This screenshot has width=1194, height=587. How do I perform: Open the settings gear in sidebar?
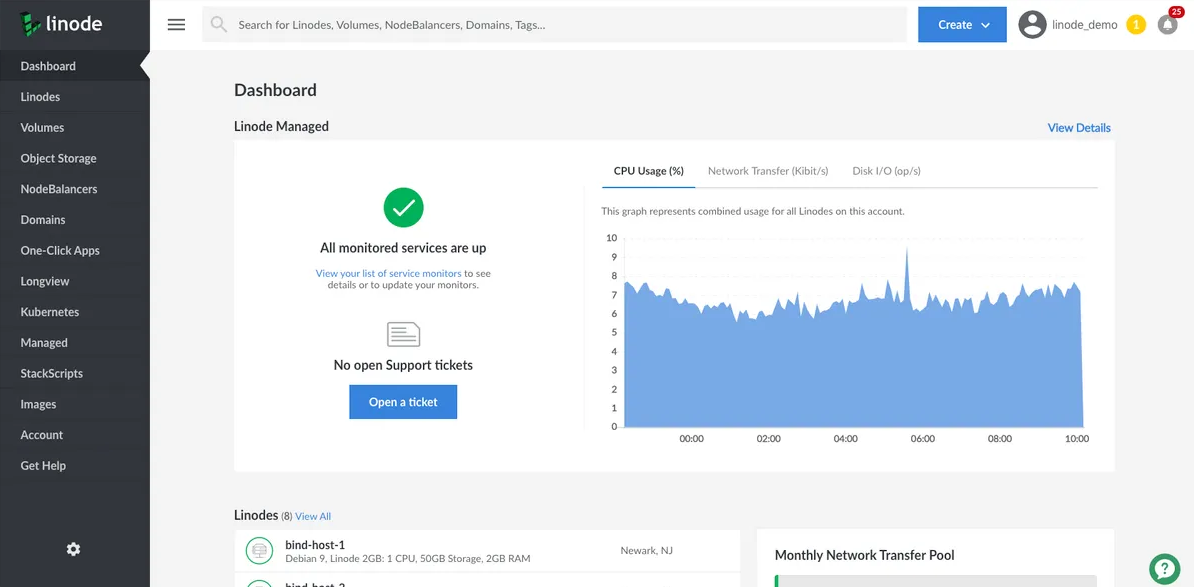click(73, 549)
